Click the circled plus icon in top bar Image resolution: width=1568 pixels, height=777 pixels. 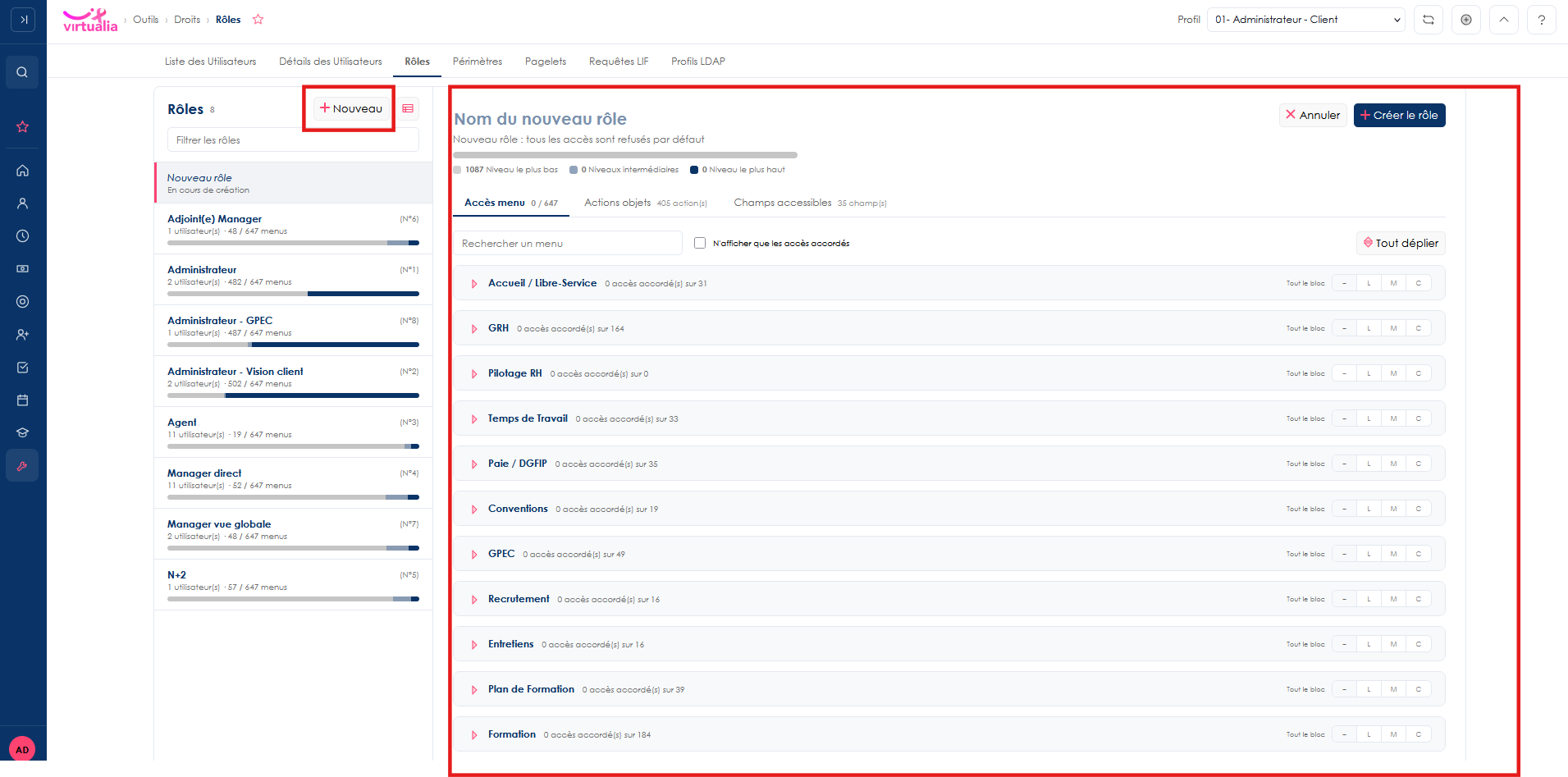tap(1466, 20)
